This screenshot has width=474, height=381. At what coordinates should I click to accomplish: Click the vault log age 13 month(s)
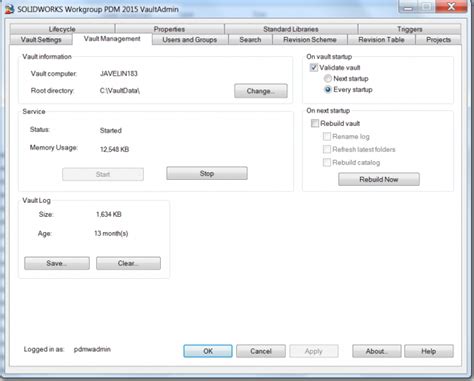pyautogui.click(x=111, y=233)
